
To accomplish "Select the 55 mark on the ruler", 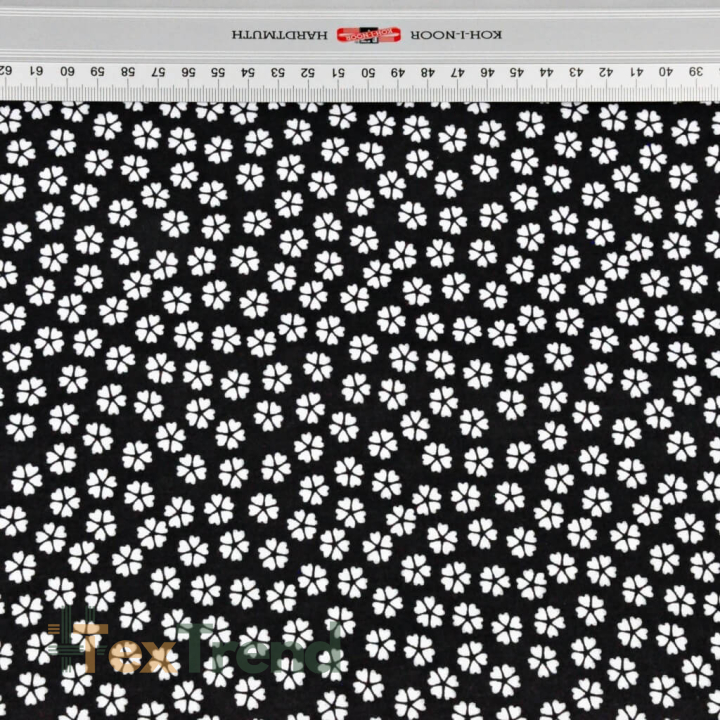I will coord(218,72).
